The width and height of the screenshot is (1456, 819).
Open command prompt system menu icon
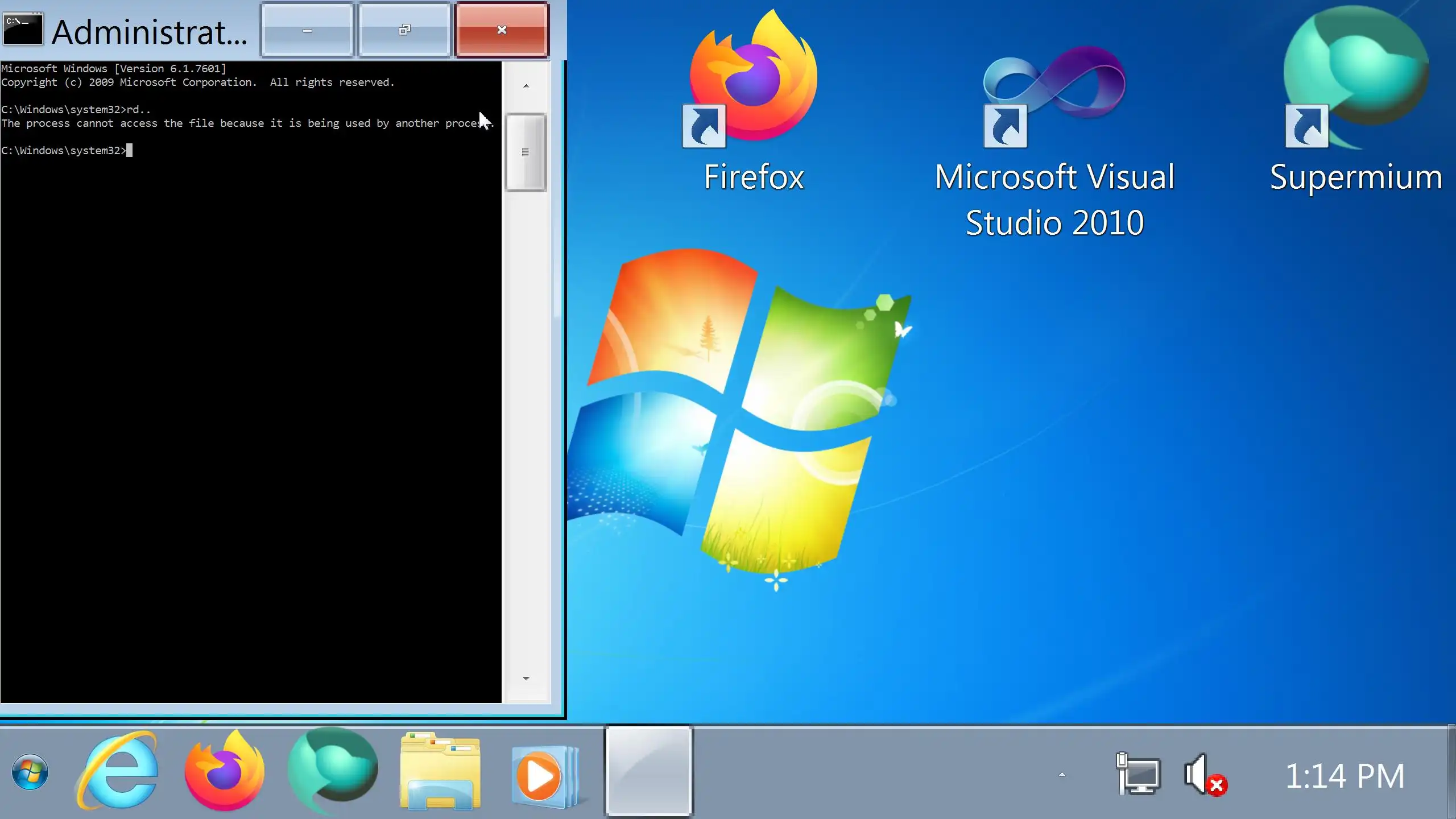tap(23, 30)
